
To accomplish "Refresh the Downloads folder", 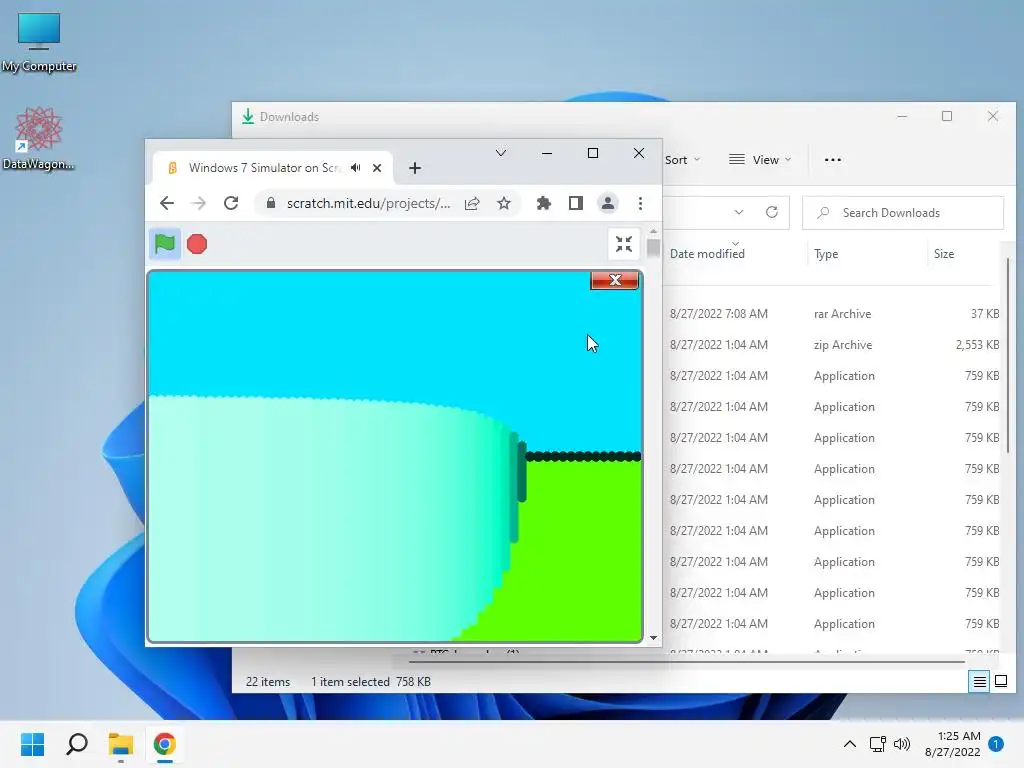I will pyautogui.click(x=771, y=212).
